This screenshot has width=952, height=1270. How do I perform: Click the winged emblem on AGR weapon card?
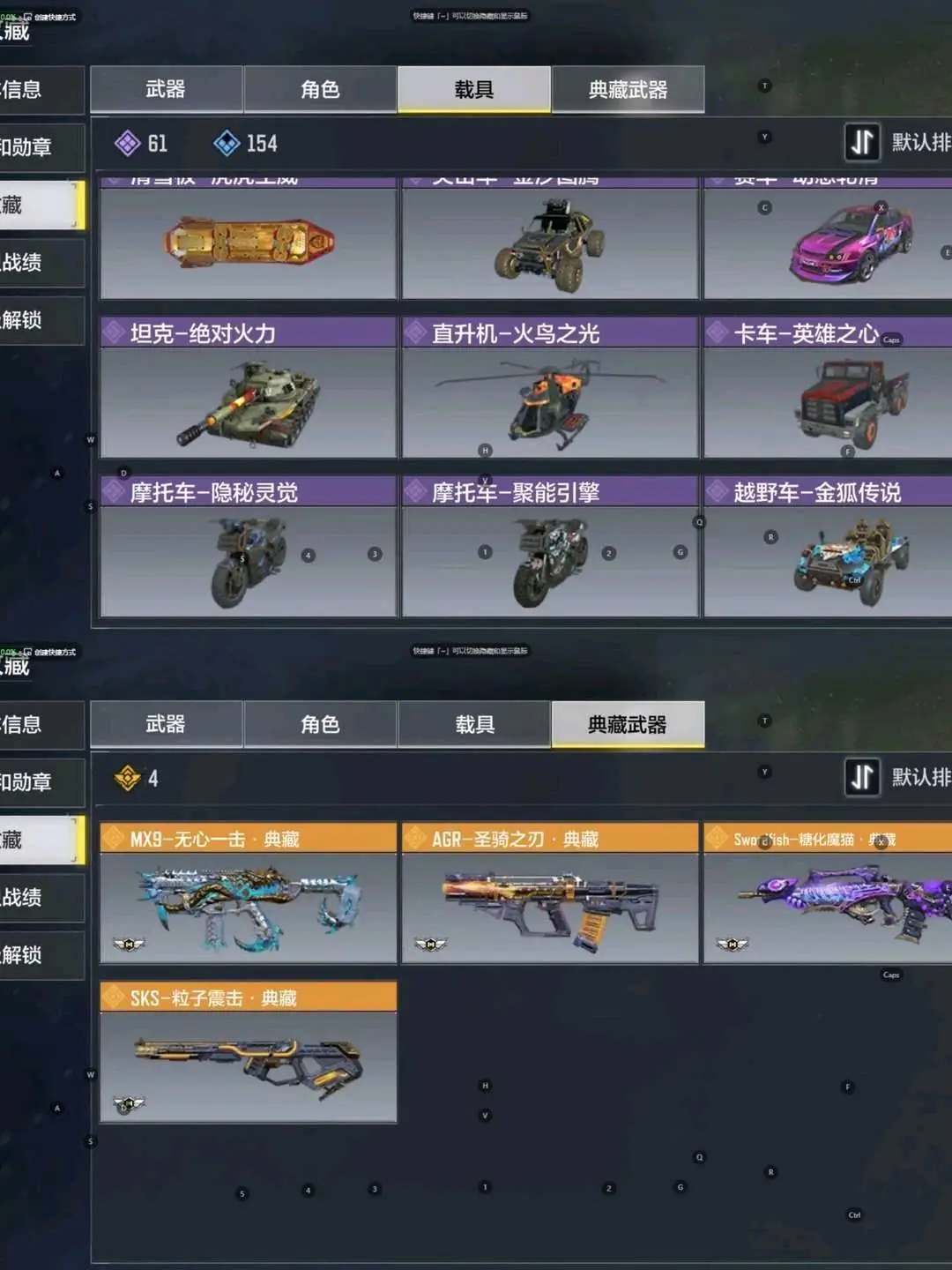point(430,945)
